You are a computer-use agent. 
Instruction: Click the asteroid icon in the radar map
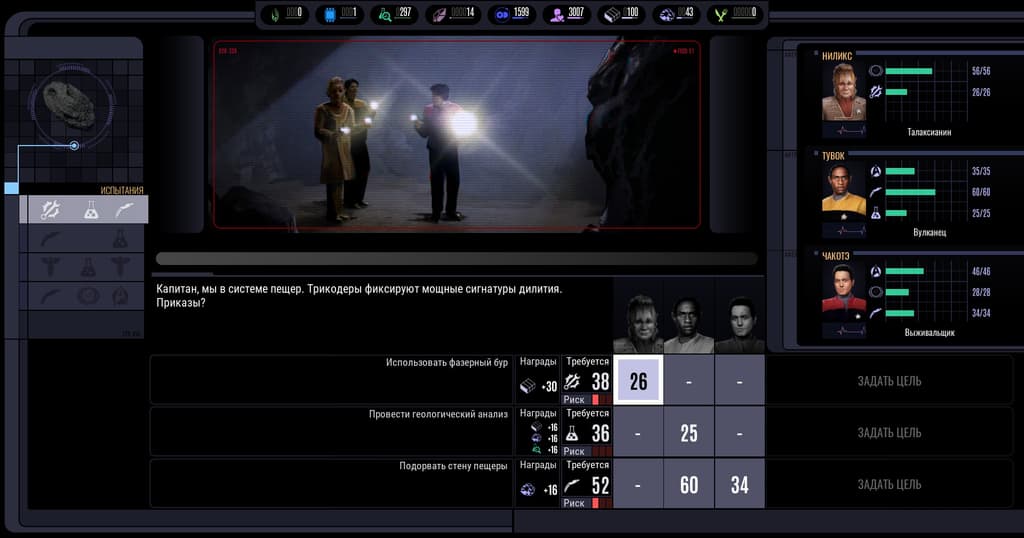[x=69, y=105]
